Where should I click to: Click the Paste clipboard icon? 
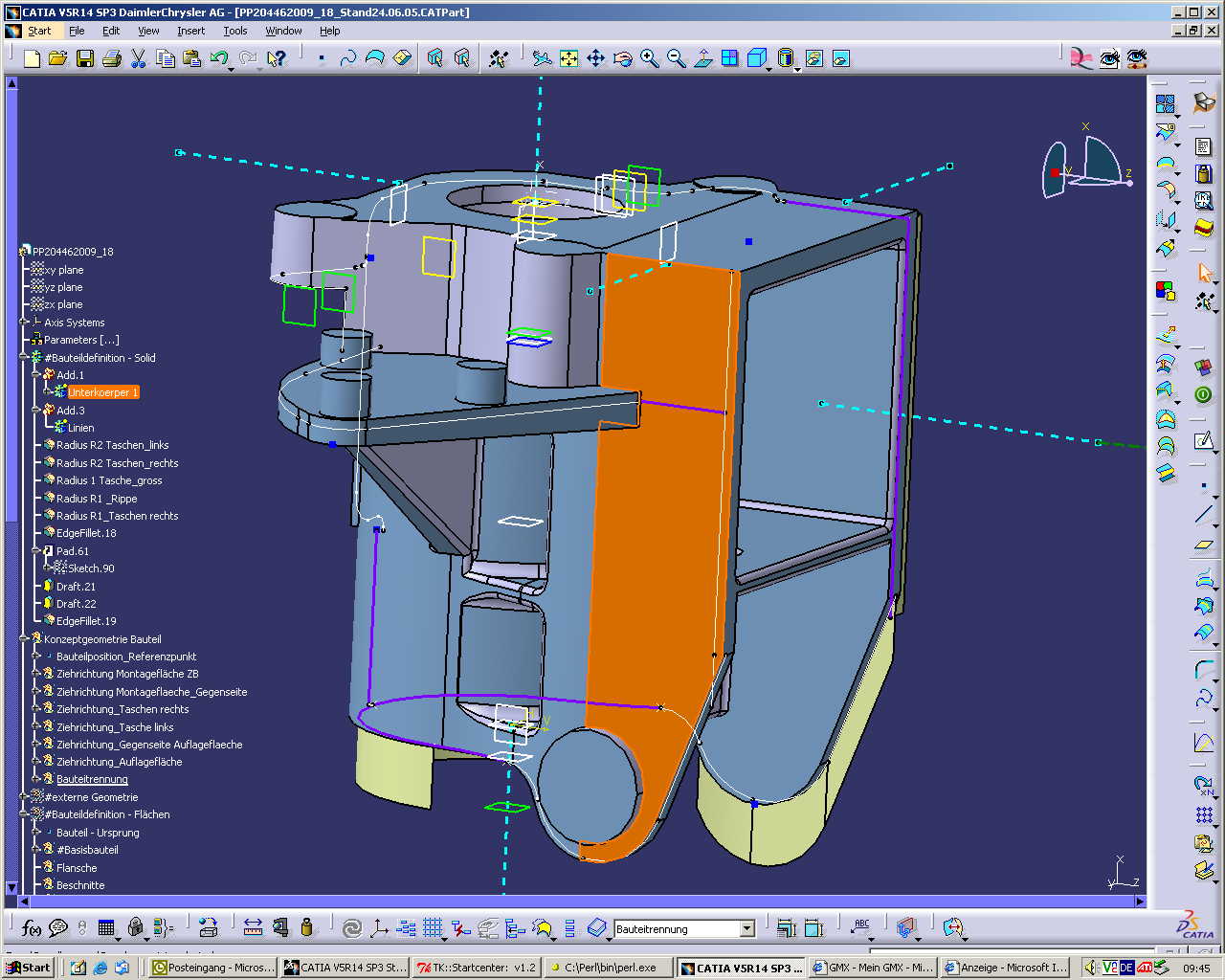(x=191, y=59)
